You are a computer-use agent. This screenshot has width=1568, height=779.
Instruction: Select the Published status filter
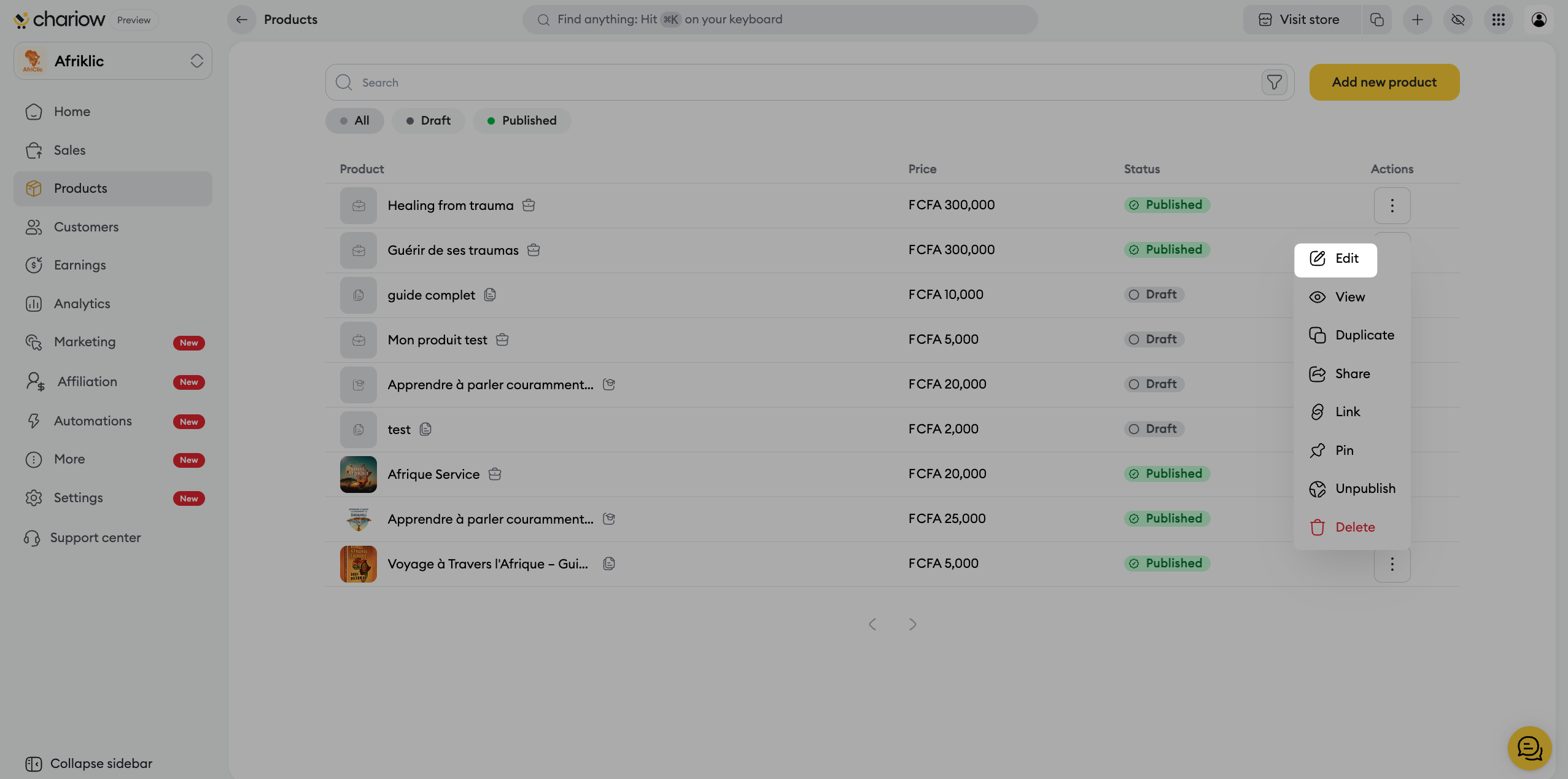522,121
